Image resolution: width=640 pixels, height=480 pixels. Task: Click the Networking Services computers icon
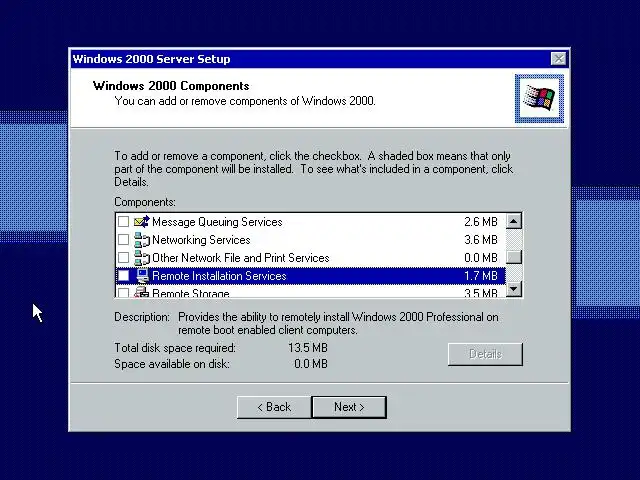(142, 240)
